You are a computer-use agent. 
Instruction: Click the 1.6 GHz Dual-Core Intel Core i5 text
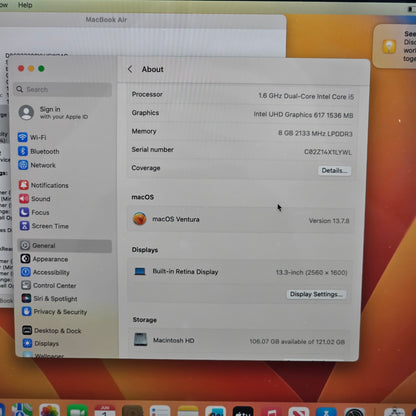tap(306, 96)
